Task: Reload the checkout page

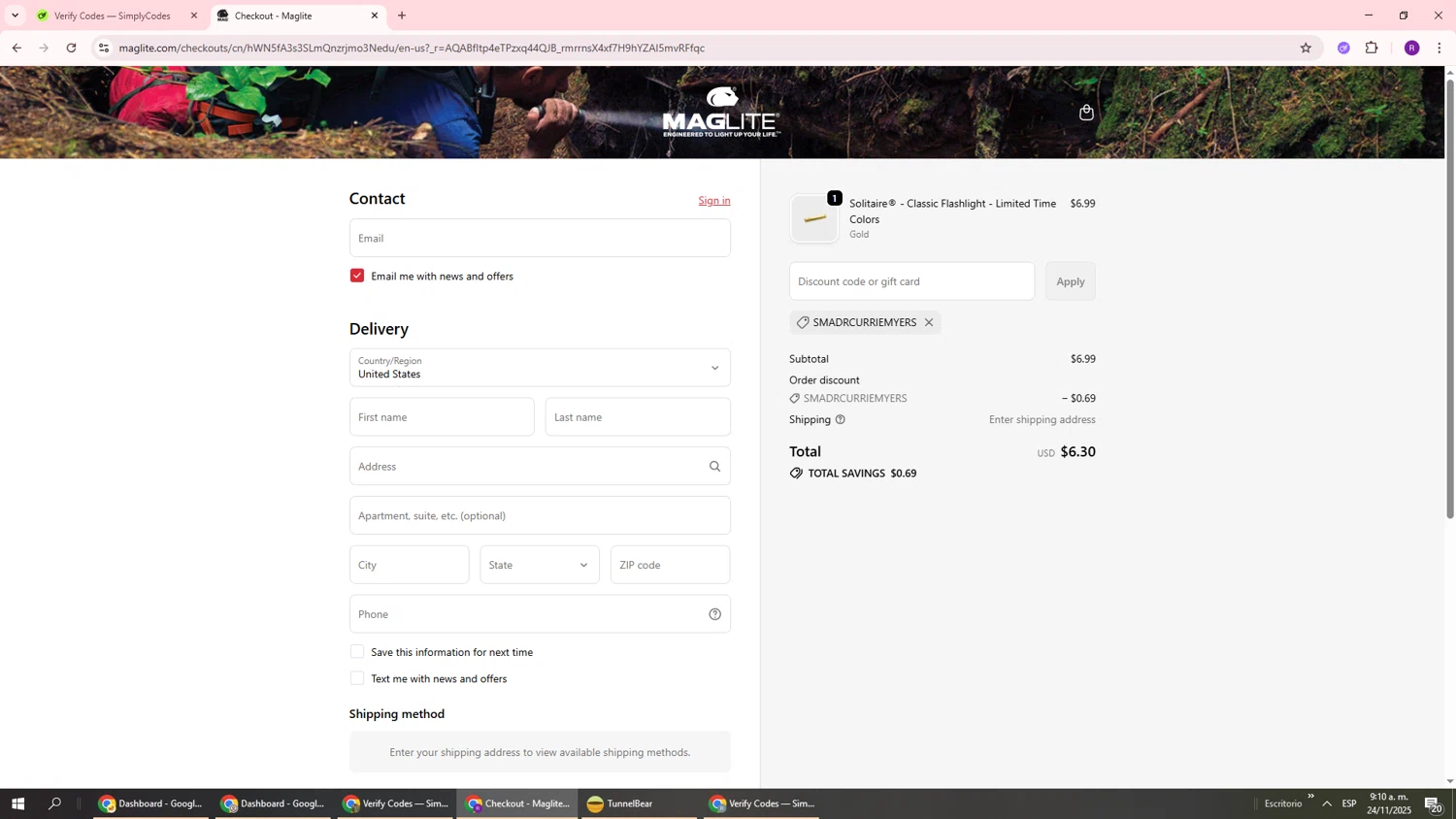Action: click(x=71, y=48)
